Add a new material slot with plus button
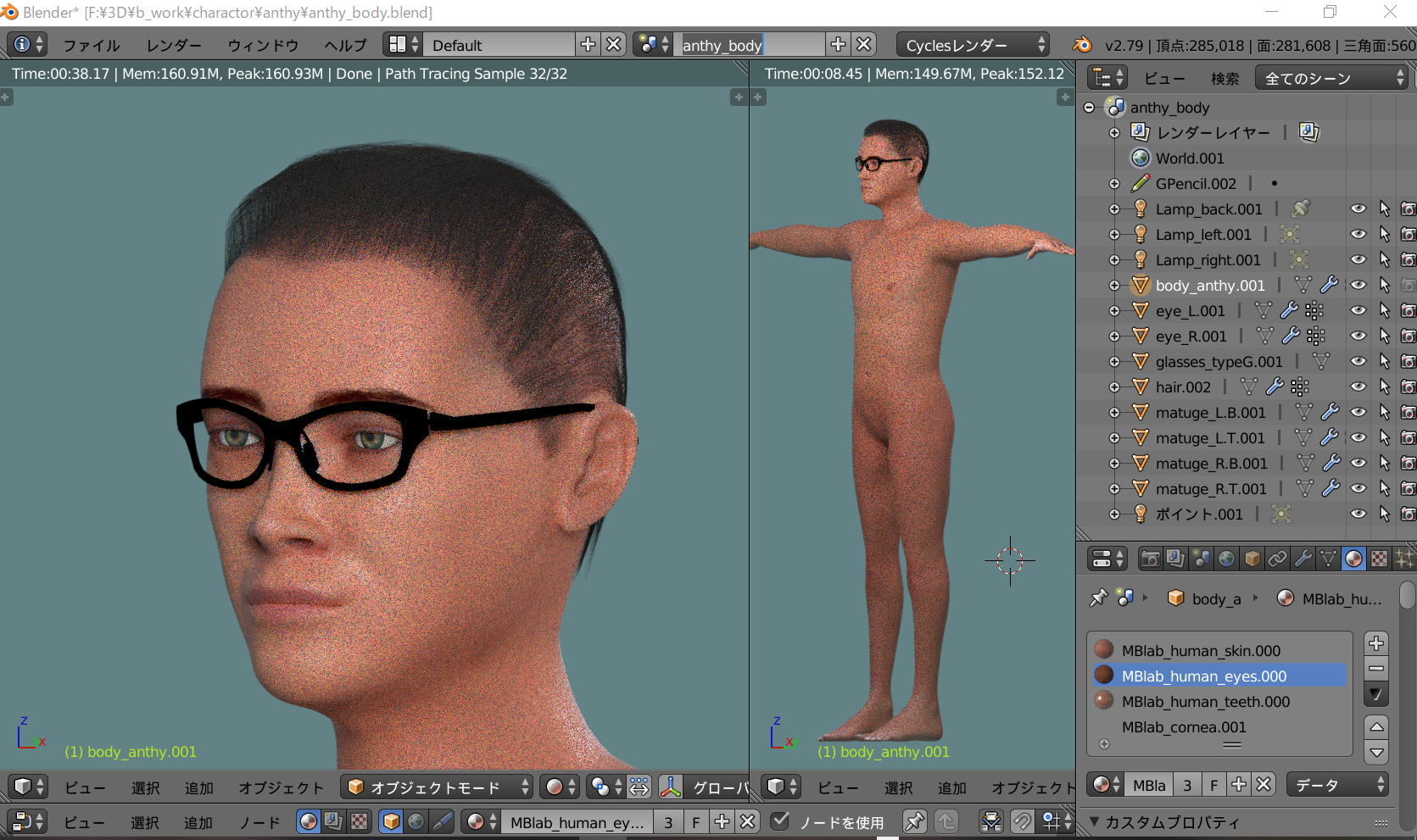 click(x=1375, y=643)
